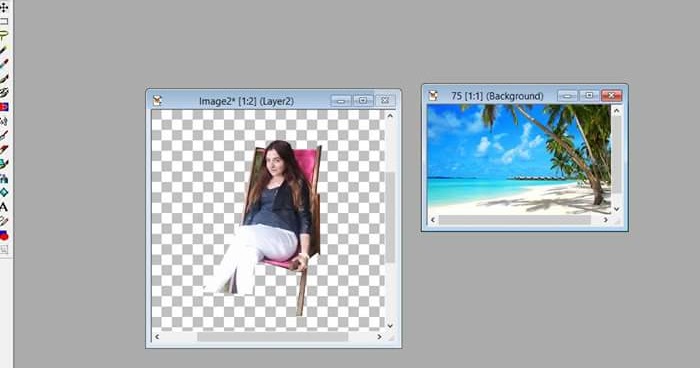Screen dimensions: 700x368
Task: Click up arrow of window 75 vertical scrollbar
Action: (x=617, y=110)
